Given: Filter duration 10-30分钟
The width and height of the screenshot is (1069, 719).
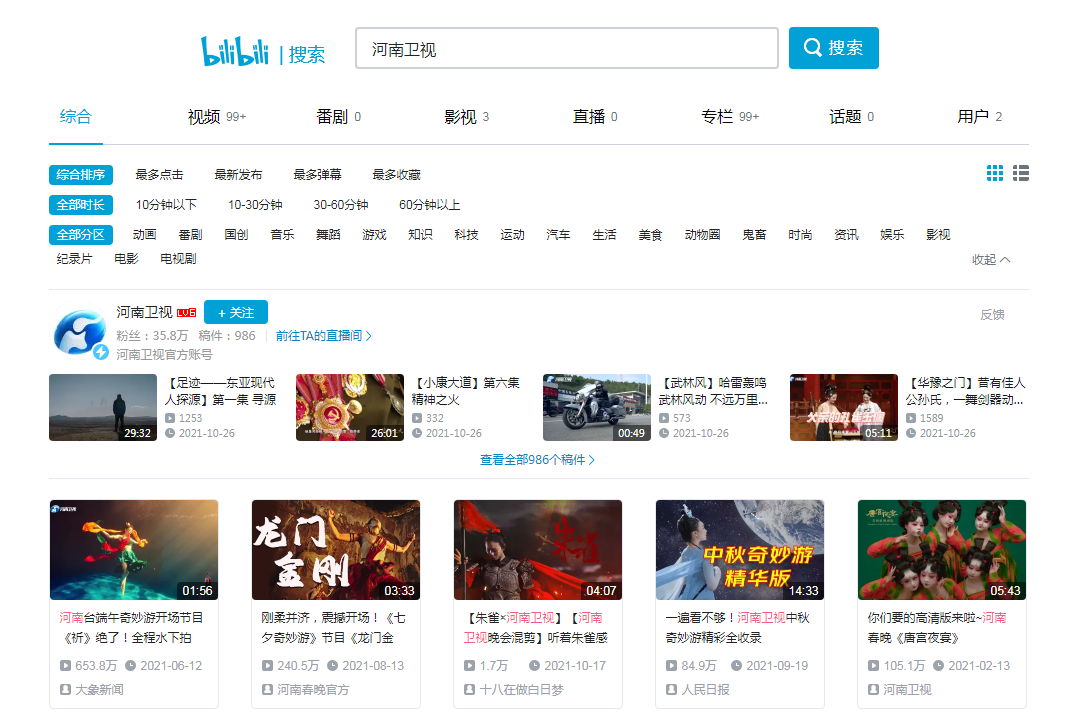Looking at the screenshot, I should (255, 204).
